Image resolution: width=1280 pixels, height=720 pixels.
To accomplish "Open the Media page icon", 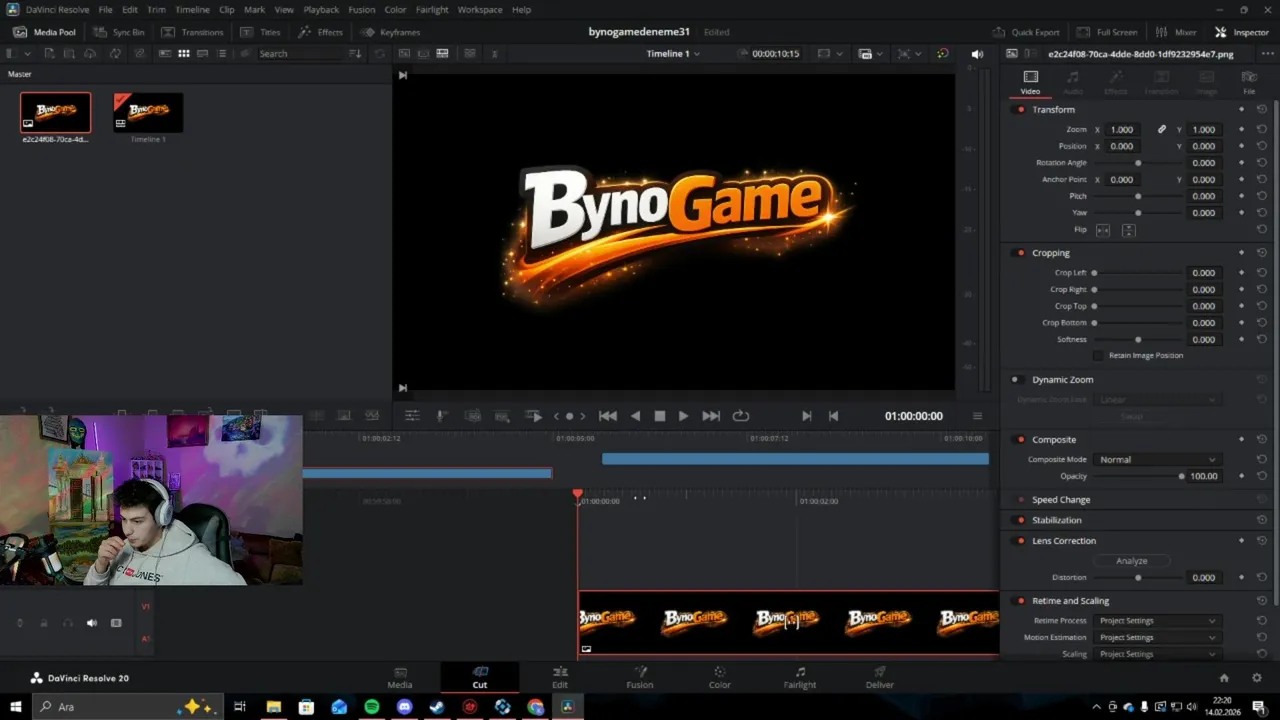I will tap(400, 677).
